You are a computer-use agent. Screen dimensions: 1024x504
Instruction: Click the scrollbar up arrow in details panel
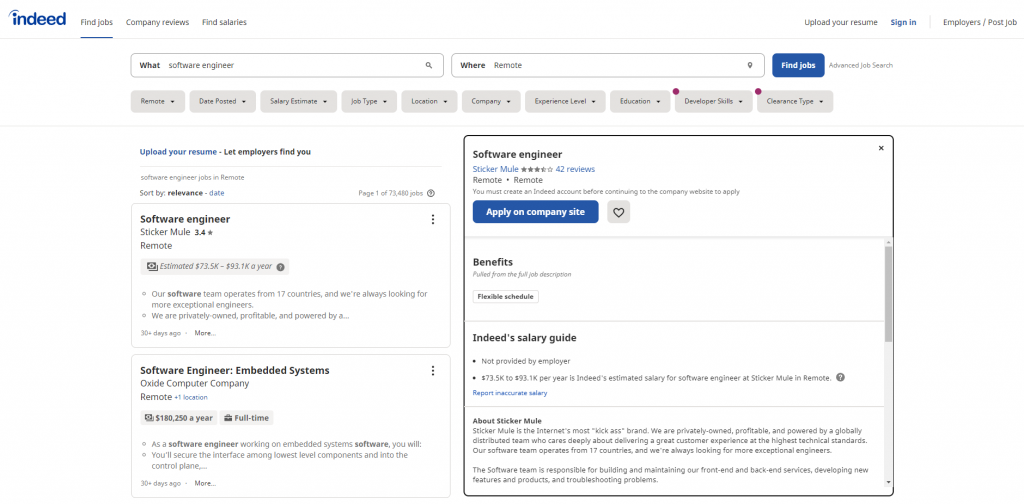click(888, 243)
